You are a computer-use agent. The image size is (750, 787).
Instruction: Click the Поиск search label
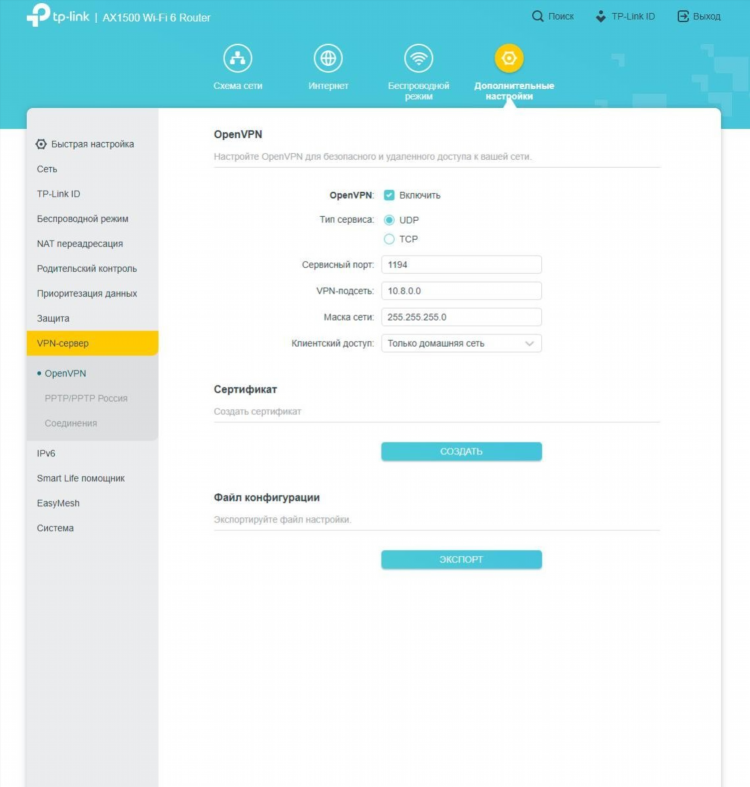(x=561, y=17)
